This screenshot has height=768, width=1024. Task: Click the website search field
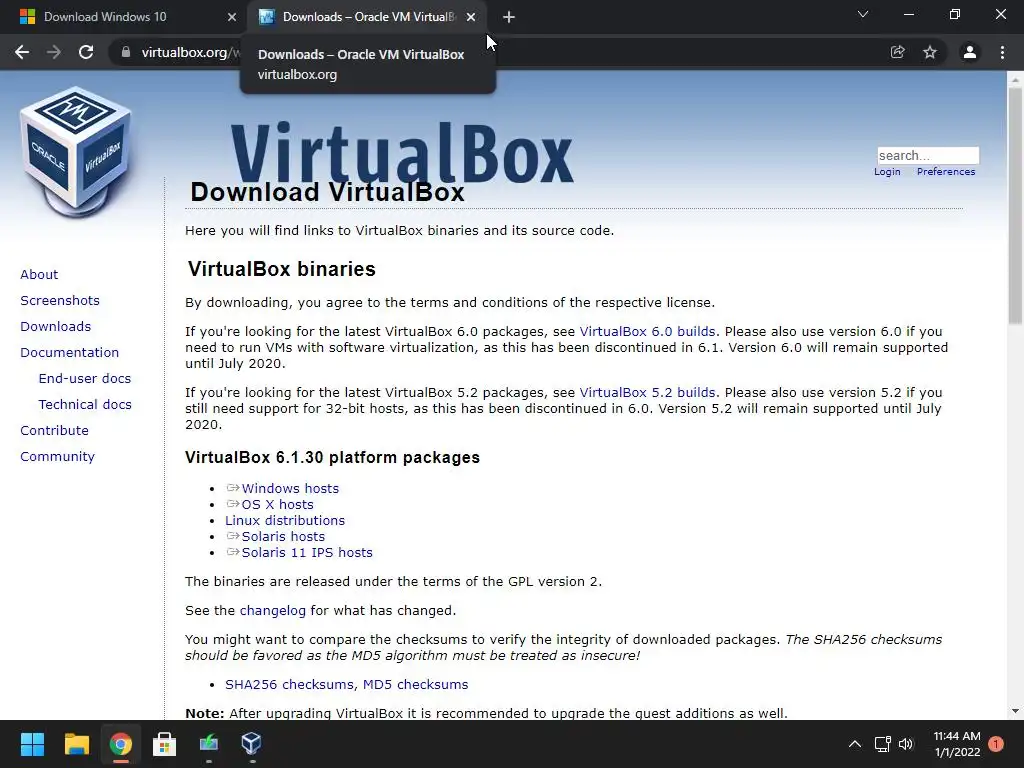928,155
